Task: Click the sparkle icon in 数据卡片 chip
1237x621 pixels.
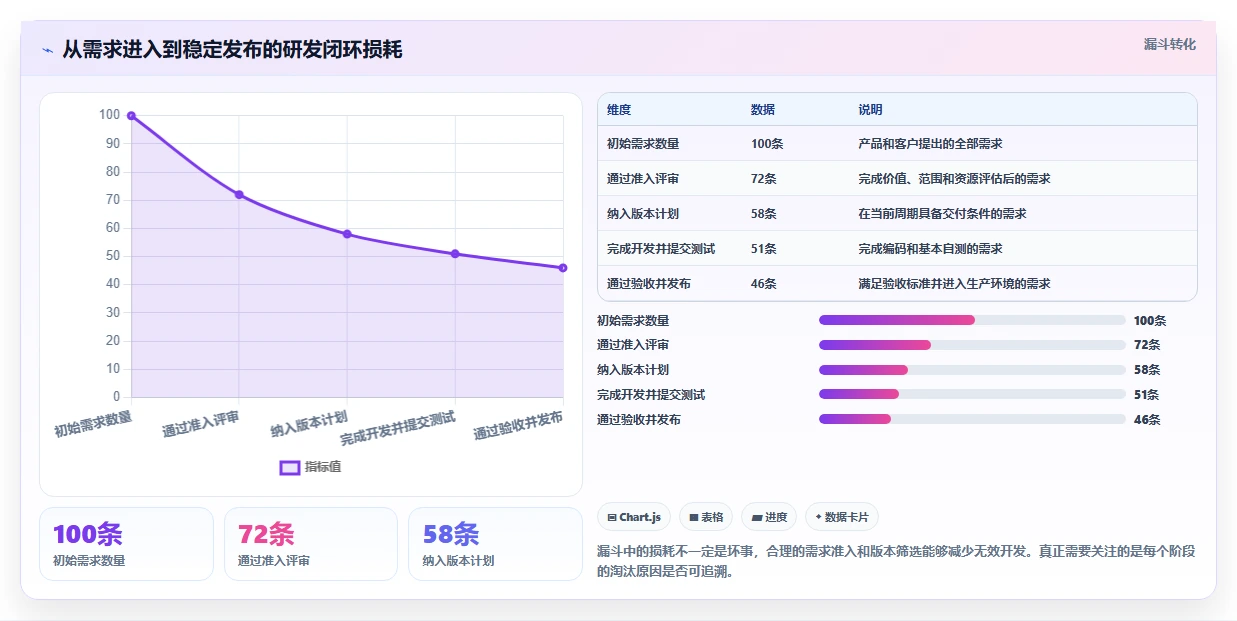Action: coord(818,518)
